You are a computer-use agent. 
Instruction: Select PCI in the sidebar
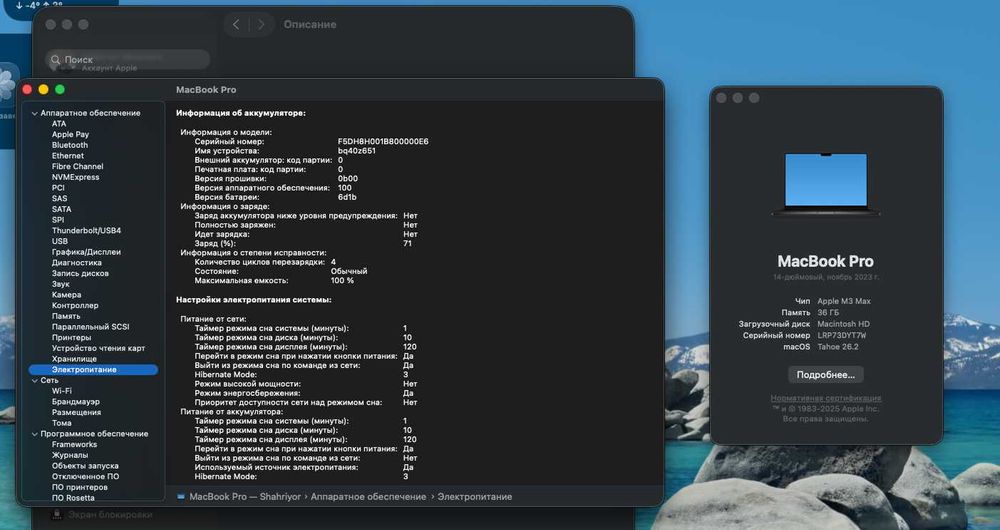(x=58, y=188)
